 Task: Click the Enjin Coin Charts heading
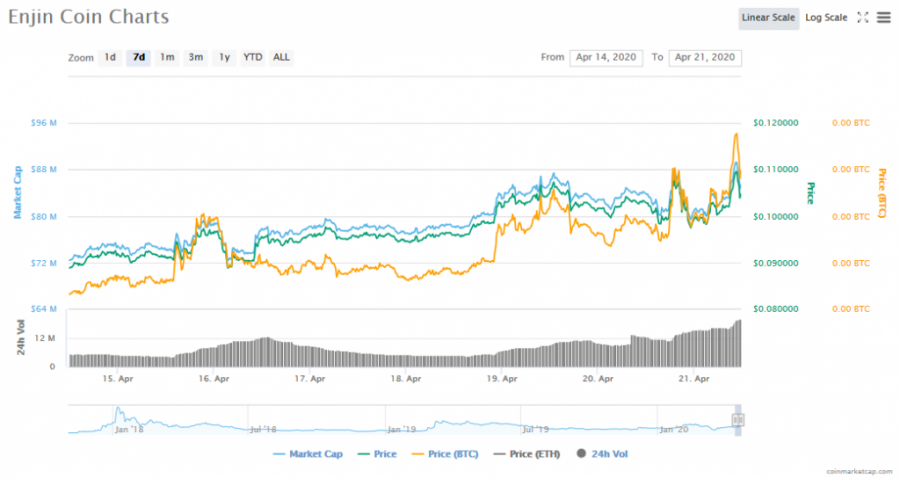pos(88,17)
